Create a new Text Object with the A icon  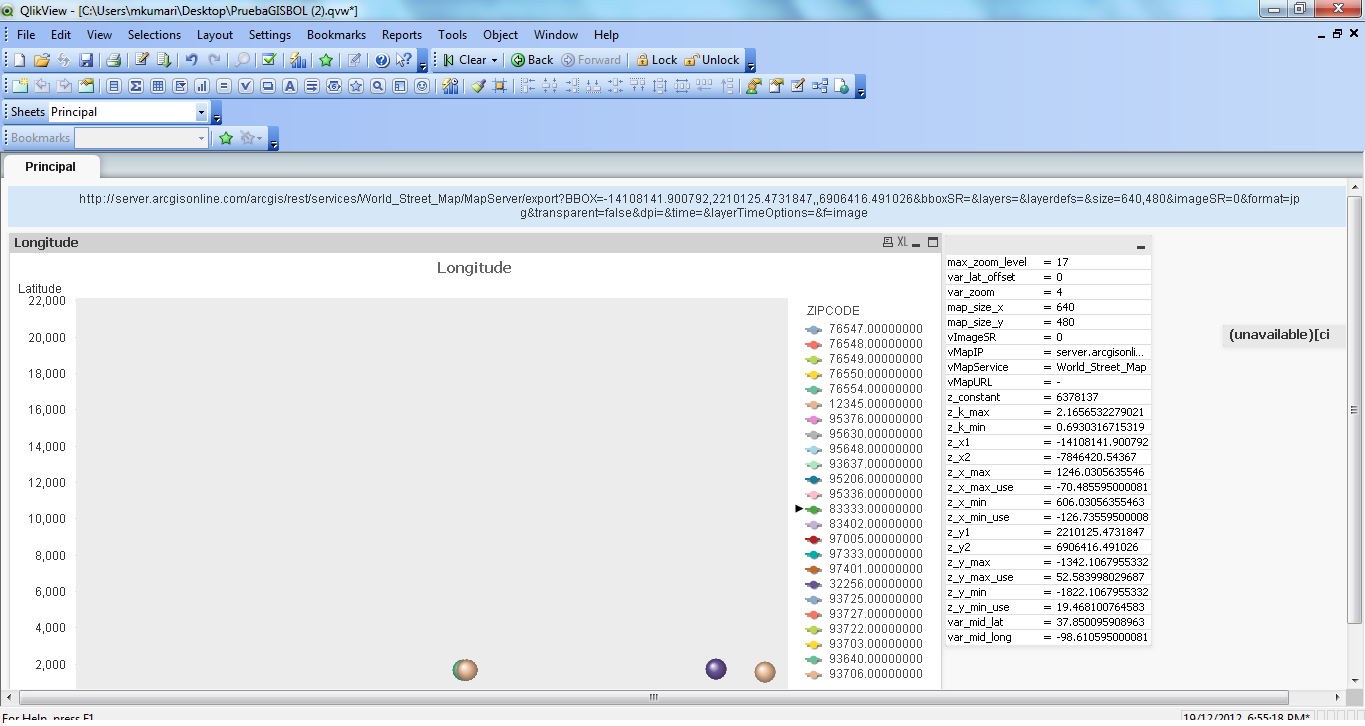[x=290, y=86]
